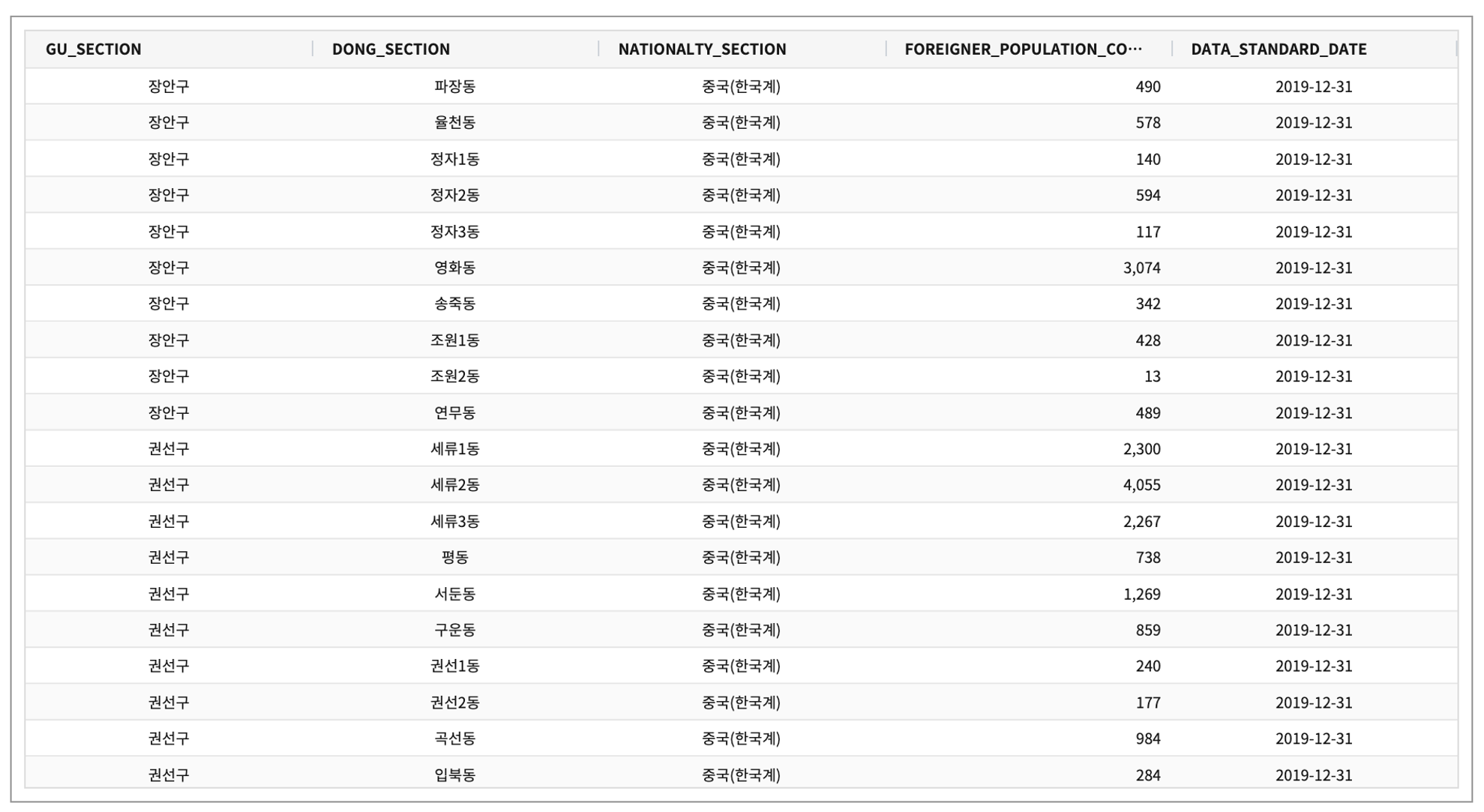Select the 곡선동 cell
Image resolution: width=1484 pixels, height=812 pixels.
tap(455, 739)
